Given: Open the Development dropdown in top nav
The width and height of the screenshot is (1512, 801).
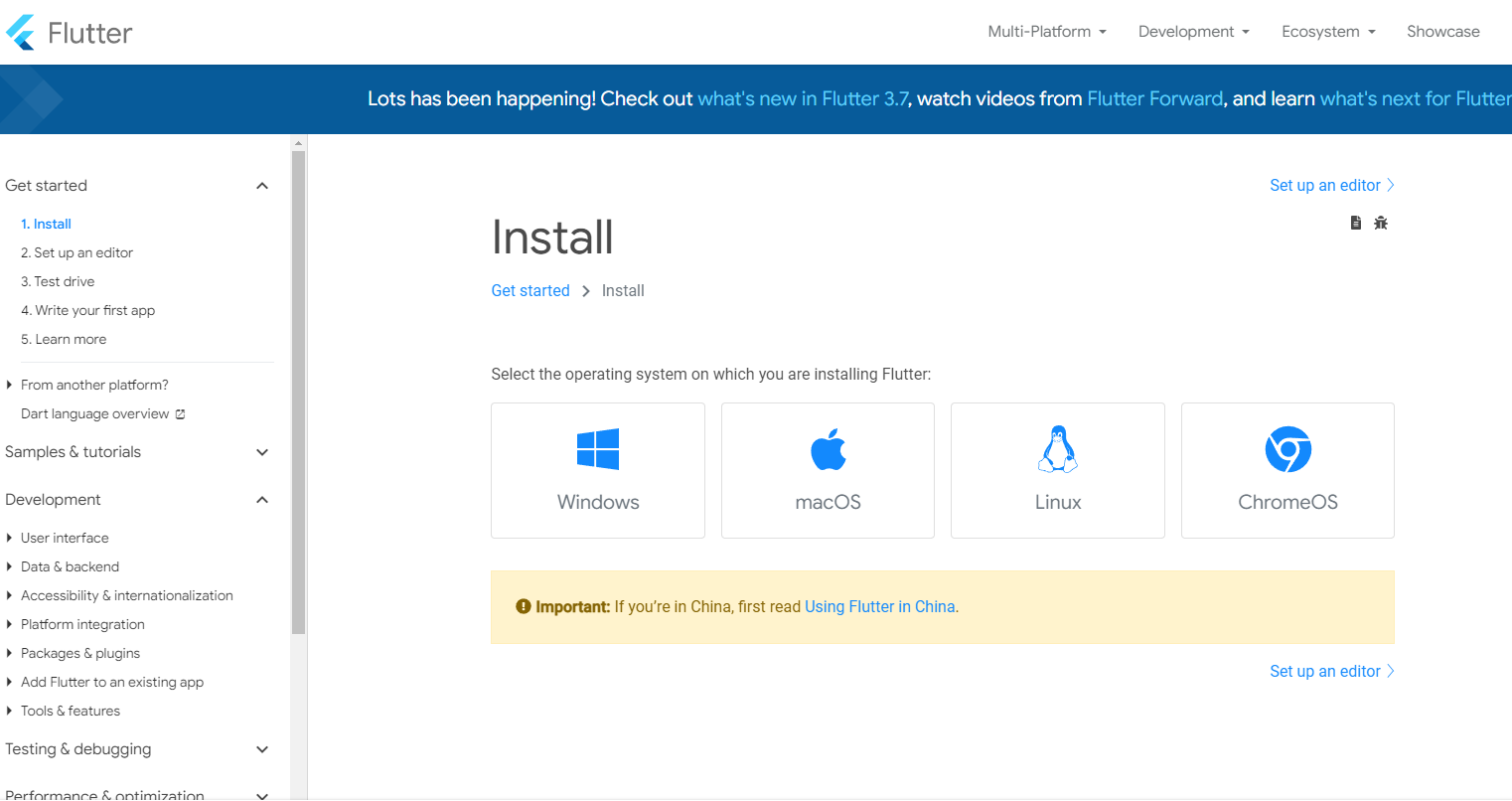Looking at the screenshot, I should (x=1194, y=32).
